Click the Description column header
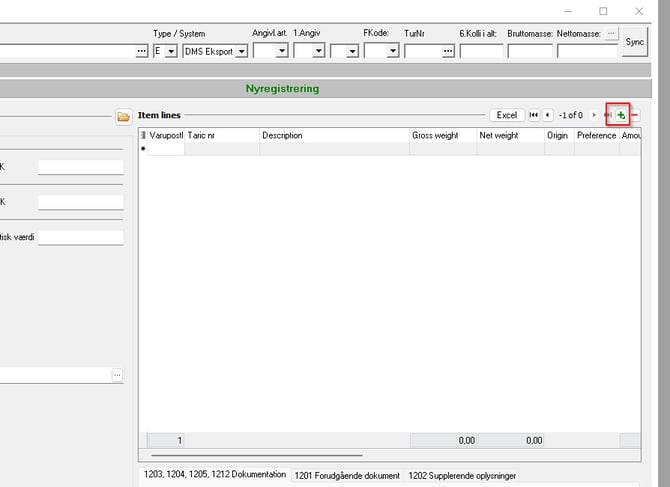670x487 pixels. point(333,135)
